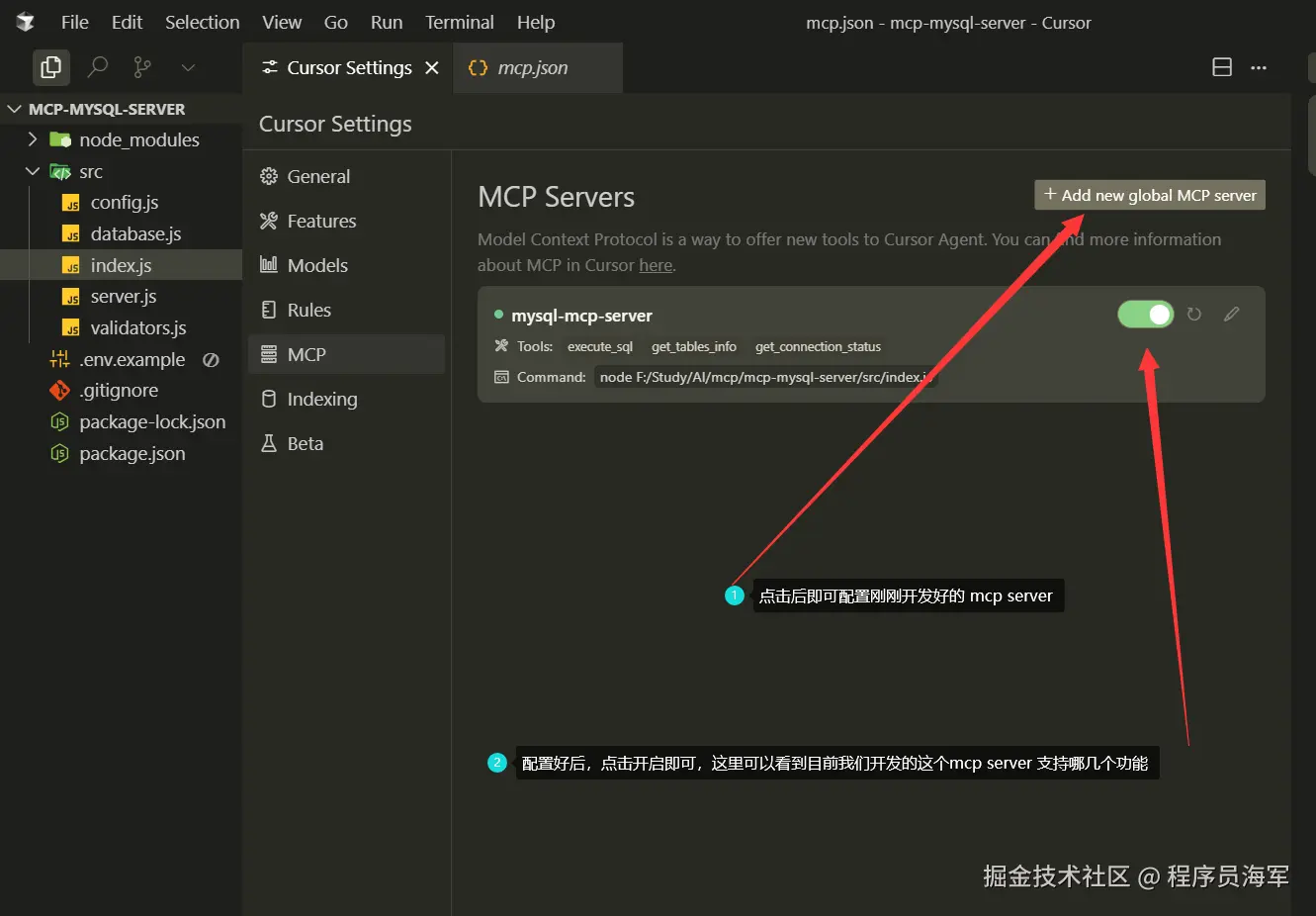Open package-lock.json file
This screenshot has height=916, width=1316.
(x=121, y=421)
